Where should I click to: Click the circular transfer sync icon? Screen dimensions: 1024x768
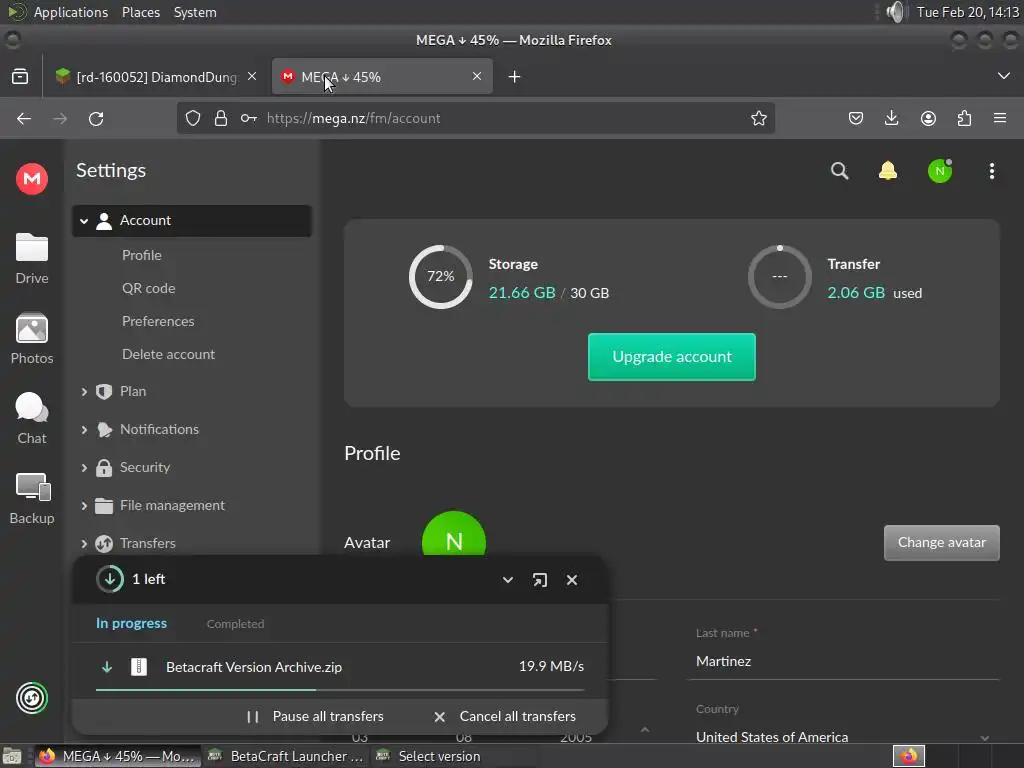(x=32, y=698)
